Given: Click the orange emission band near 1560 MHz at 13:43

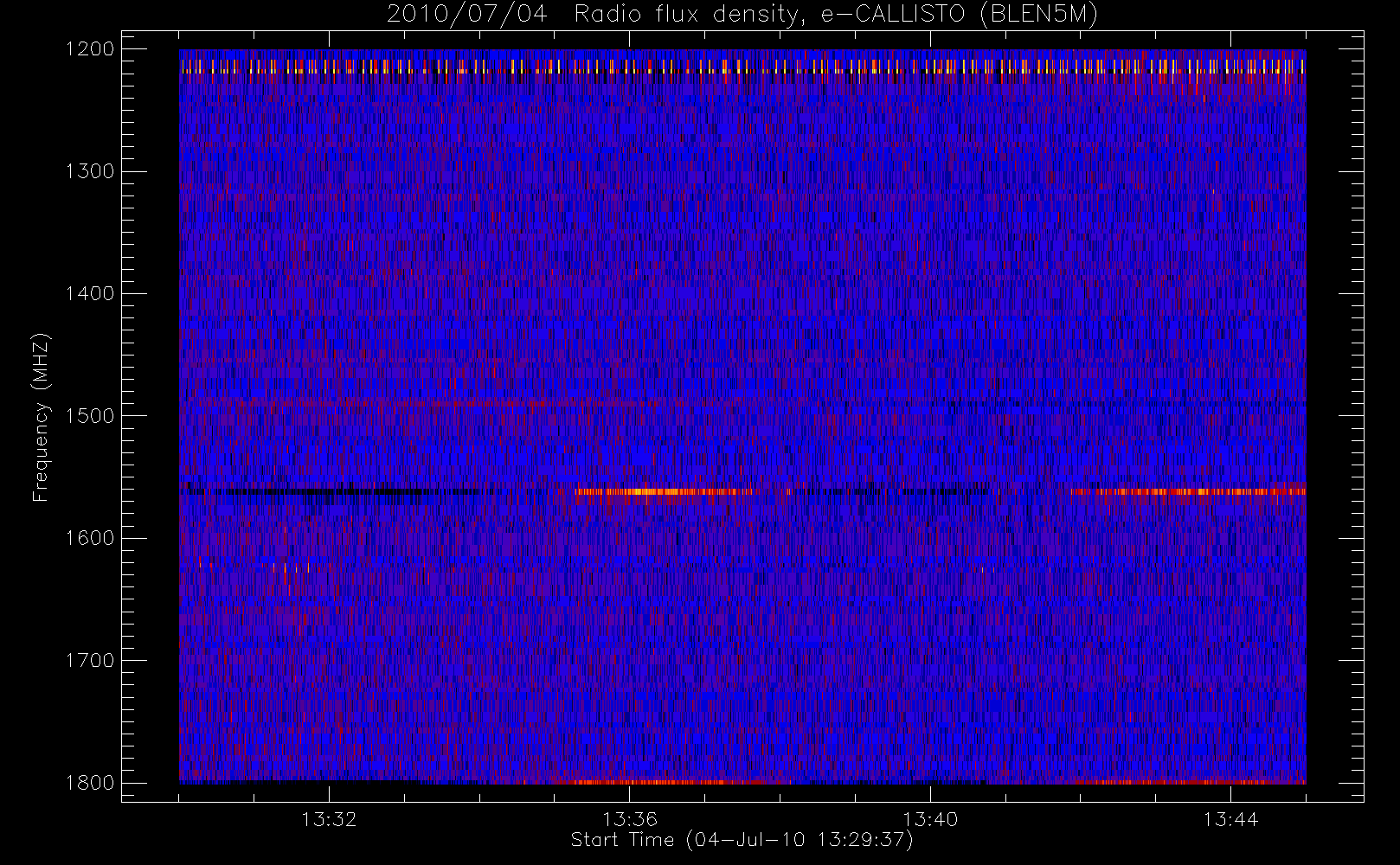Looking at the screenshot, I should click(x=1187, y=492).
